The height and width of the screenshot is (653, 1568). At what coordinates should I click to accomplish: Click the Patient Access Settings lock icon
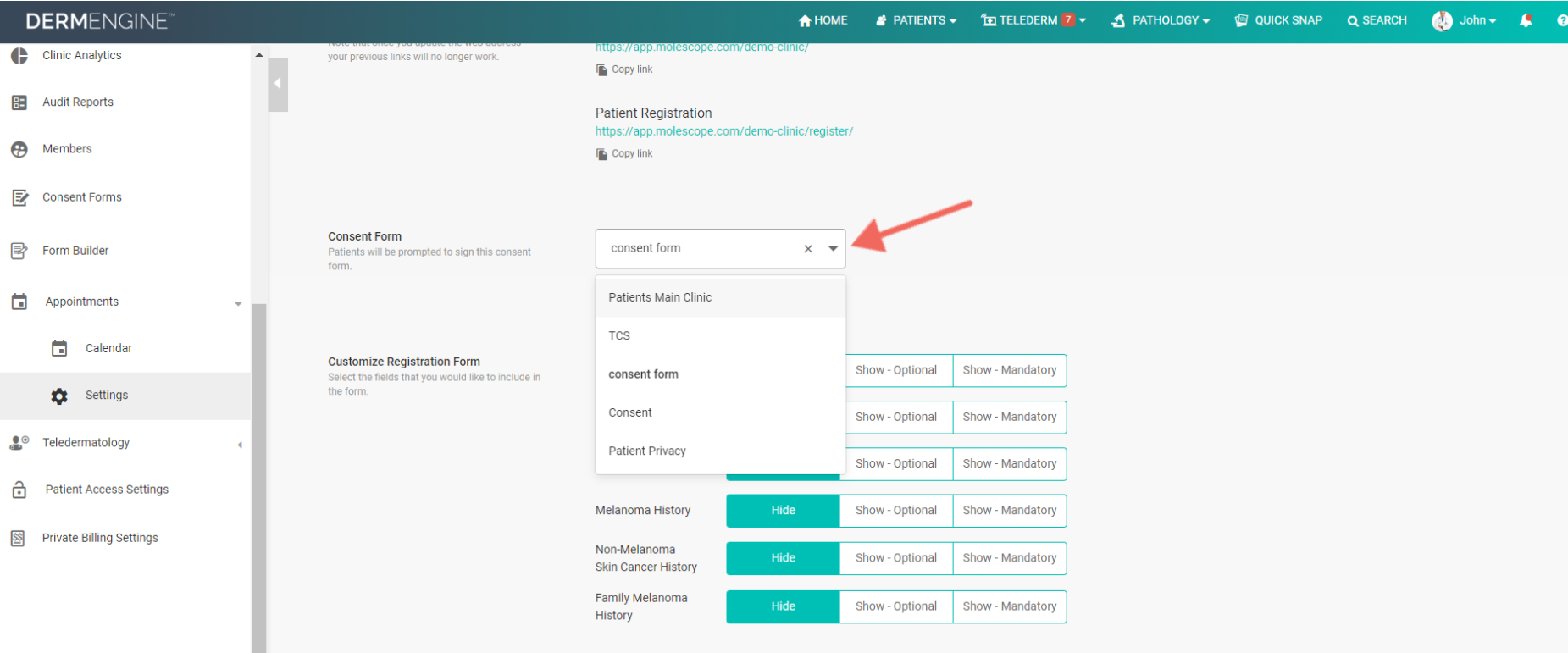tap(19, 490)
